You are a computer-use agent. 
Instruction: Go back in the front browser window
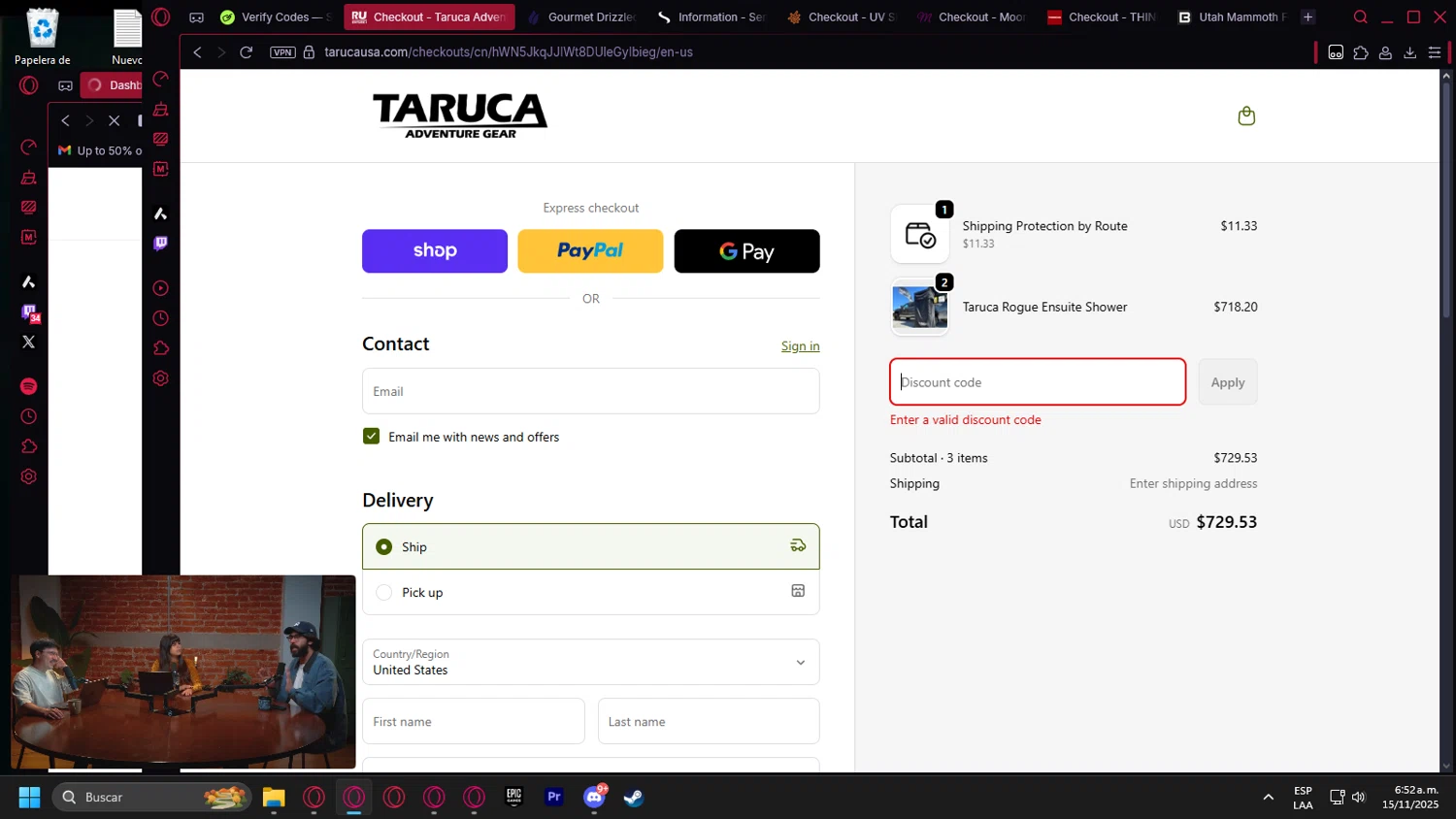(198, 52)
